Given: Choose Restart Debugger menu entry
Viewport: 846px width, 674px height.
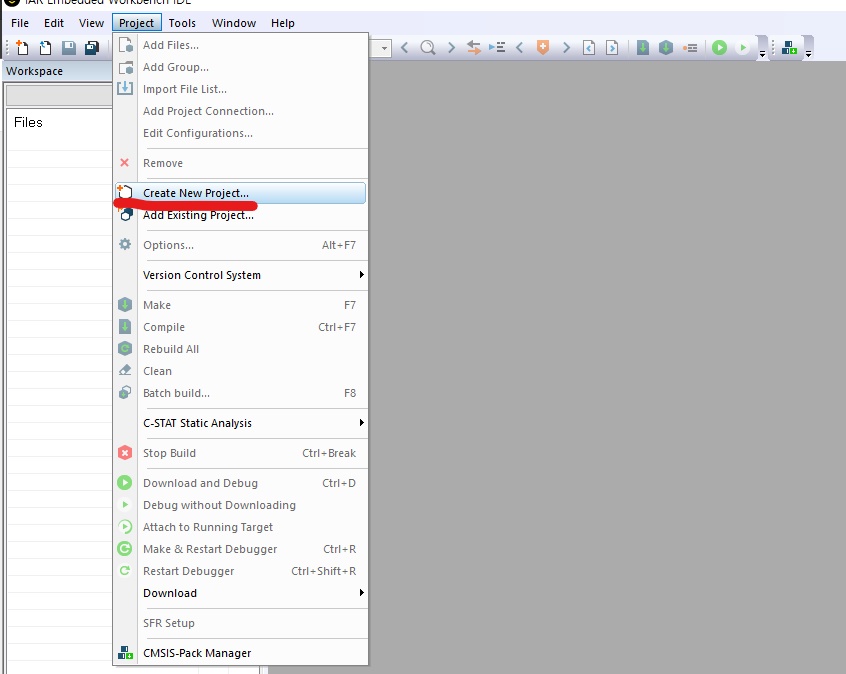Looking at the screenshot, I should 241,571.
